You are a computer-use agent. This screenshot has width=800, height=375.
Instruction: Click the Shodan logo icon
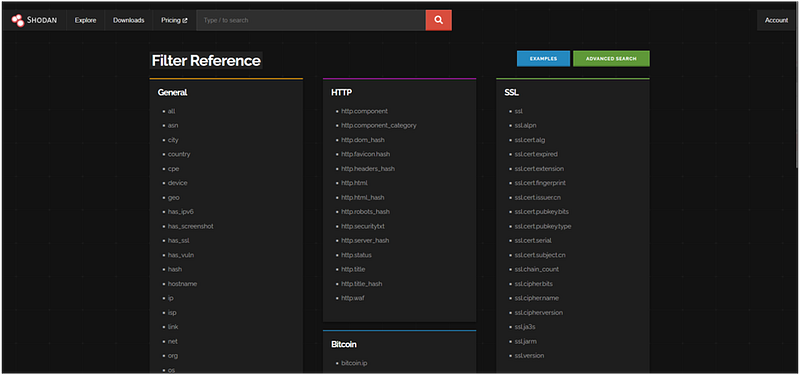18,20
